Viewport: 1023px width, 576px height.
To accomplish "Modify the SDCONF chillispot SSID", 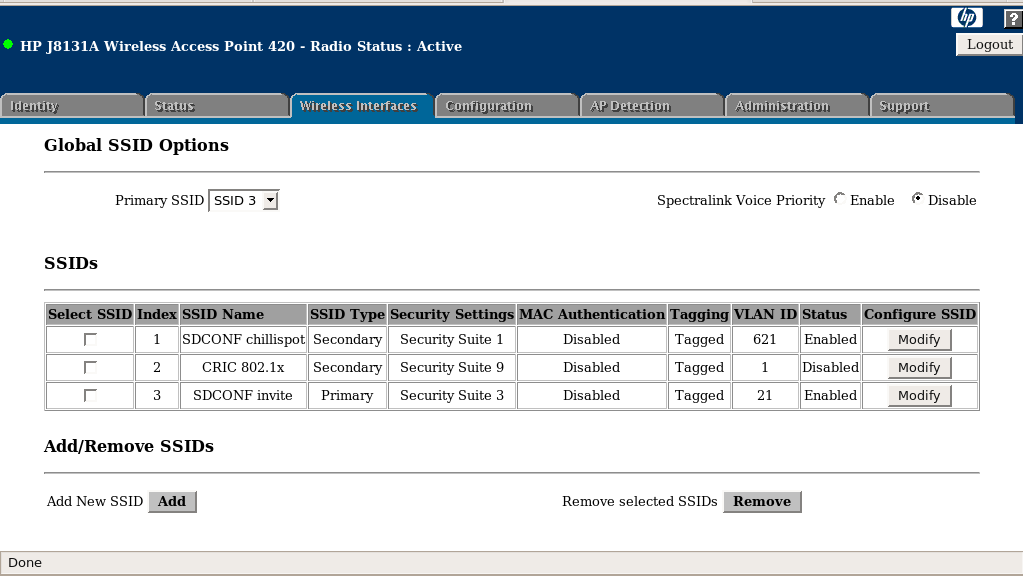I will point(919,340).
